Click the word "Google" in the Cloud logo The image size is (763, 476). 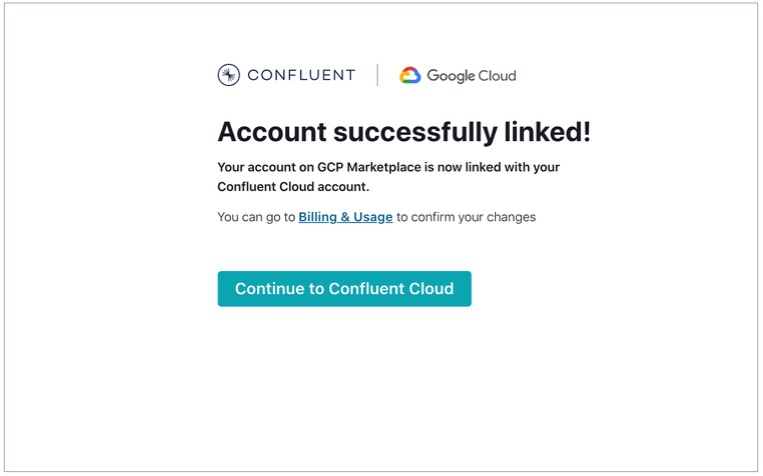coord(449,76)
